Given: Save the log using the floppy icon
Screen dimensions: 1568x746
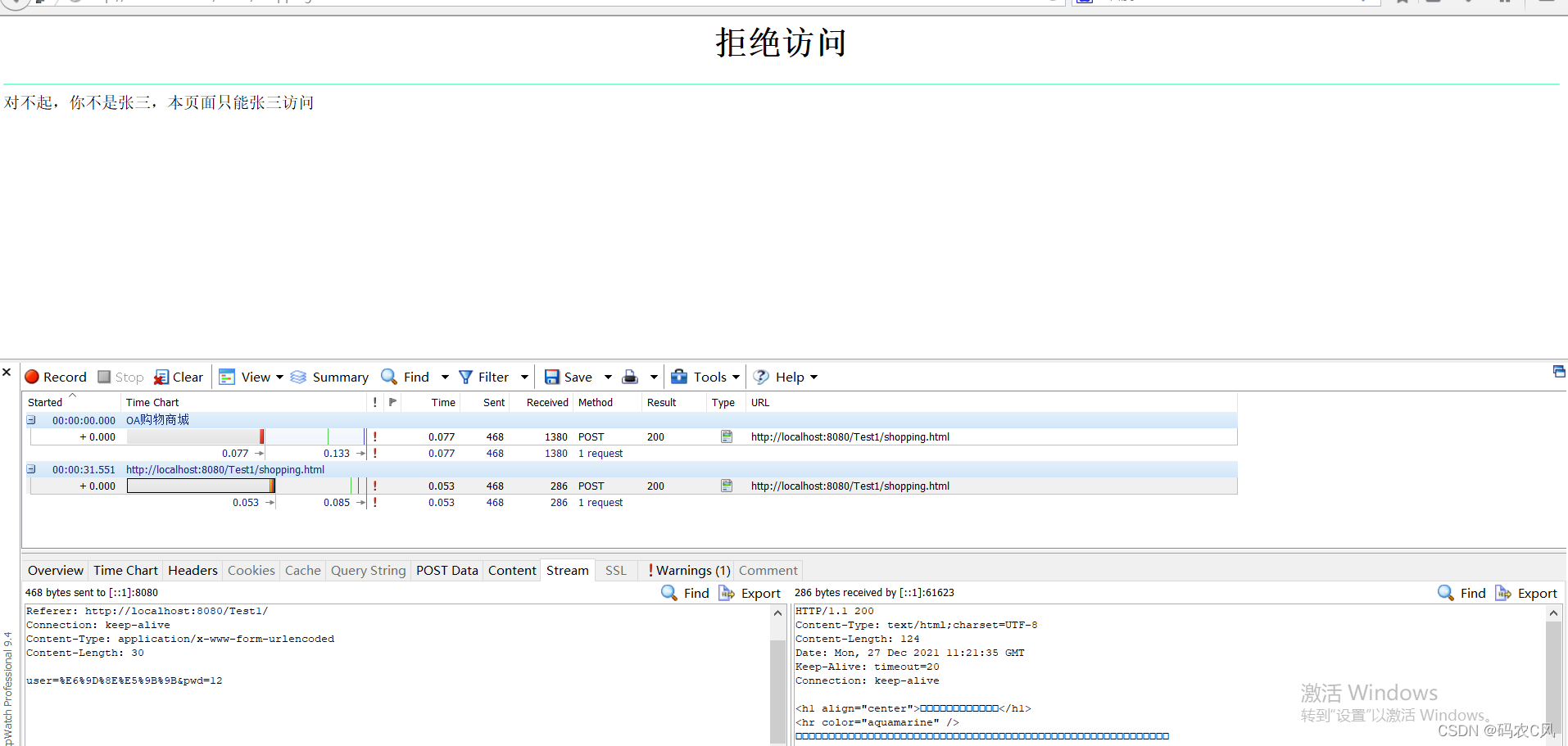Looking at the screenshot, I should 552,377.
